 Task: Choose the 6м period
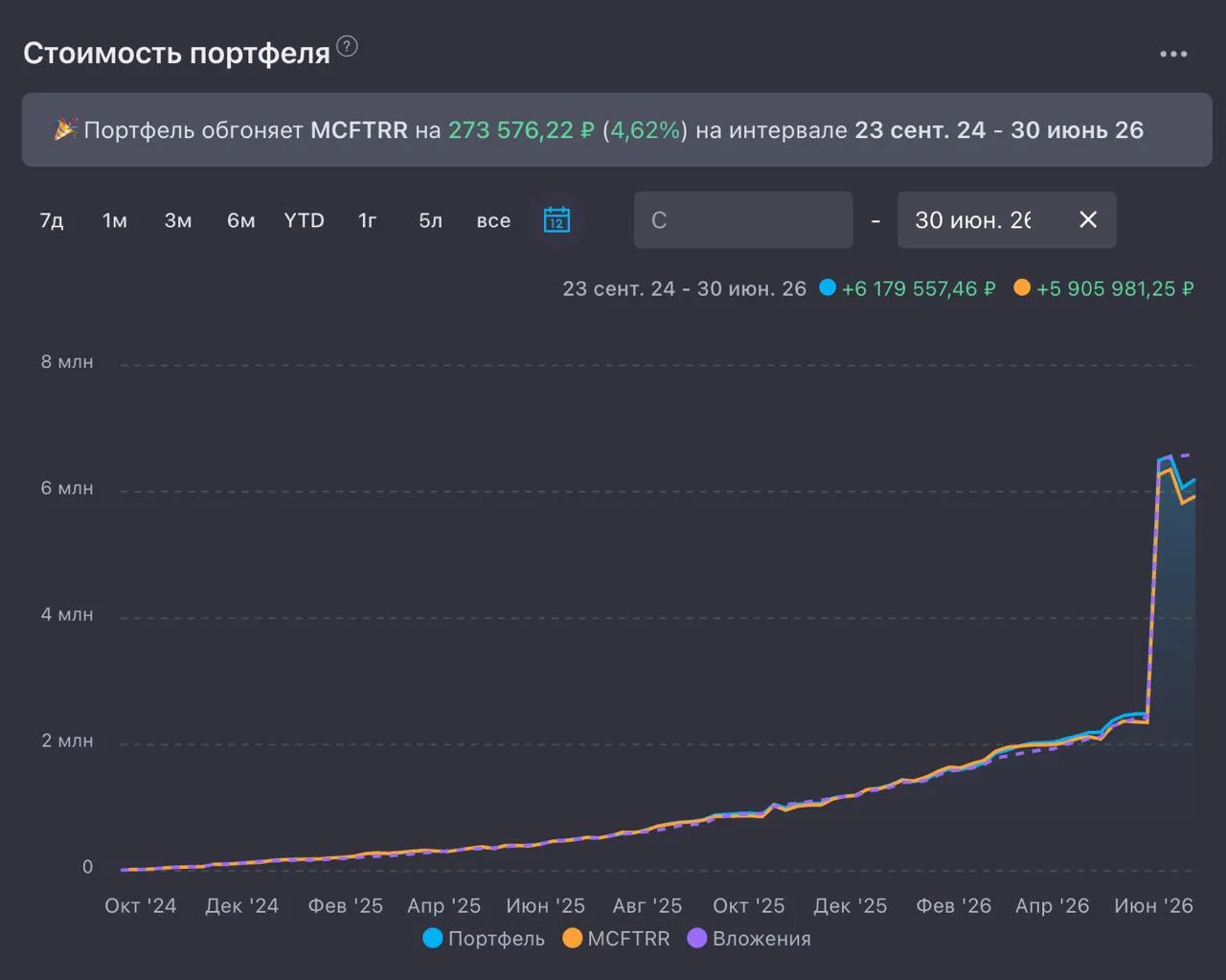coord(241,220)
